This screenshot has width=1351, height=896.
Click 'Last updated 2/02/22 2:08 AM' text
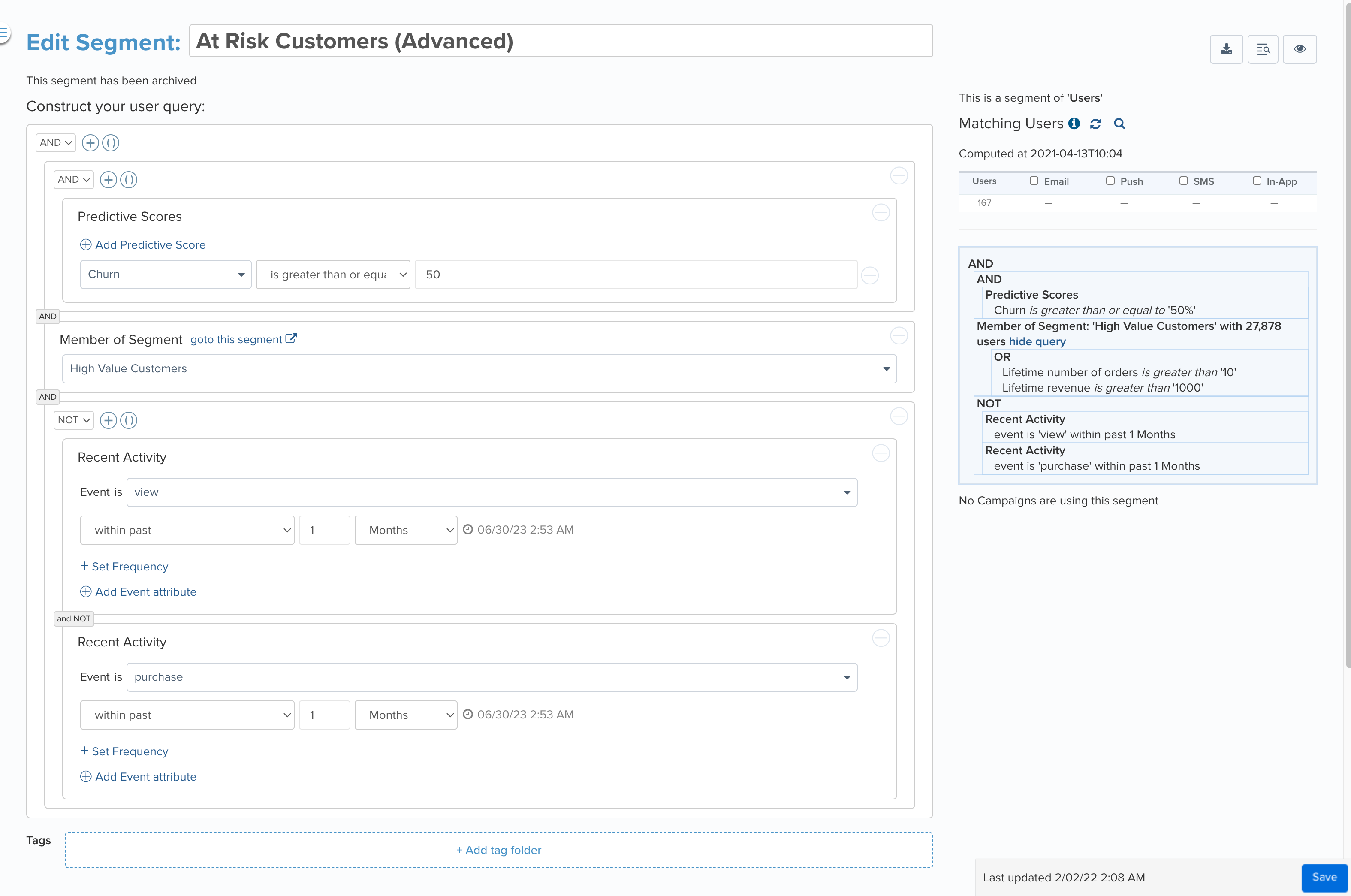click(1064, 878)
